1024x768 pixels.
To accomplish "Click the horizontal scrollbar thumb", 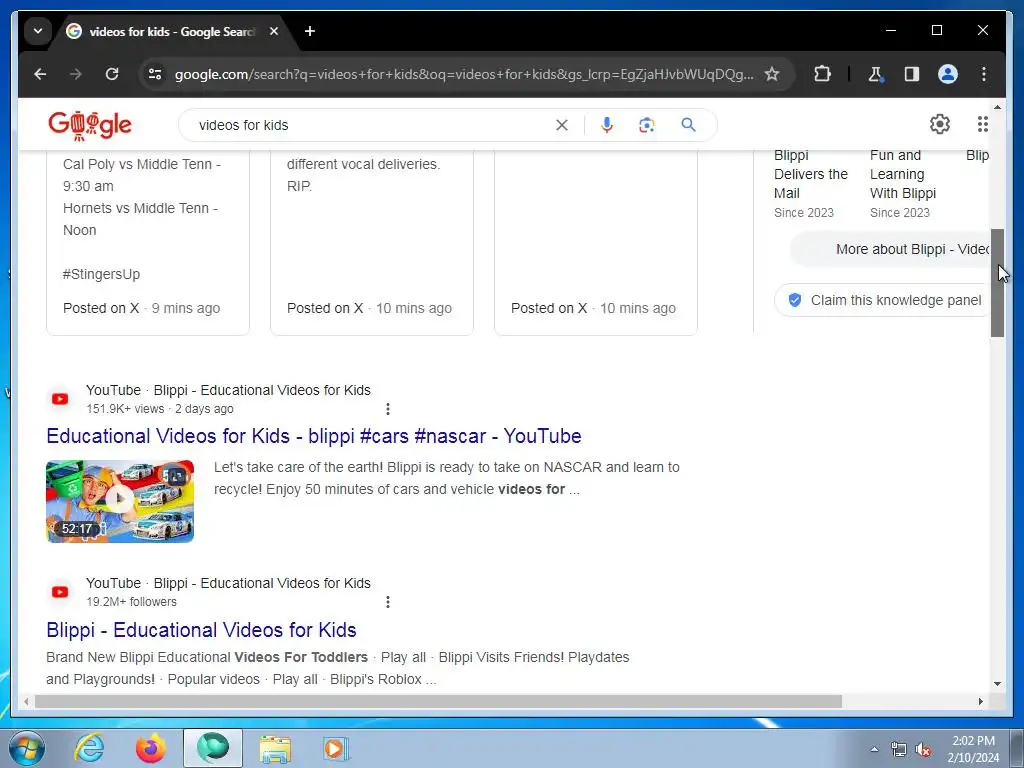I will click(438, 701).
